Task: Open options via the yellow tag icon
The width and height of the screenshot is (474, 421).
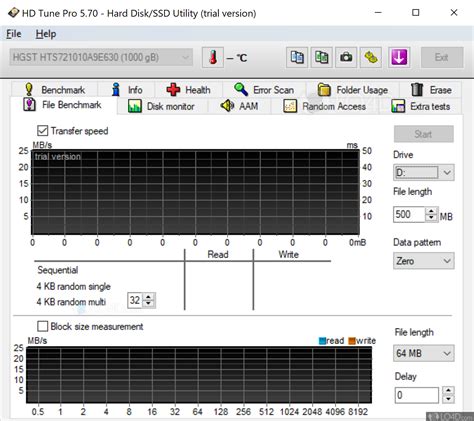Action: 371,57
